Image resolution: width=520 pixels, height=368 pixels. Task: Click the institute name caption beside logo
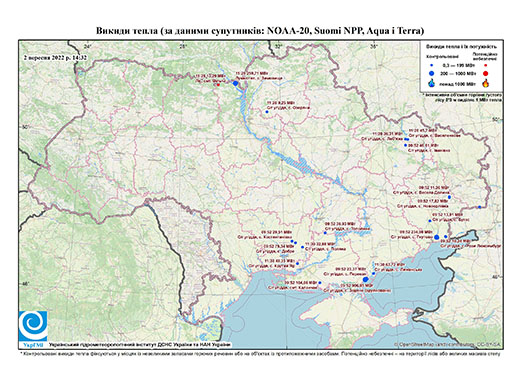pyautogui.click(x=140, y=344)
